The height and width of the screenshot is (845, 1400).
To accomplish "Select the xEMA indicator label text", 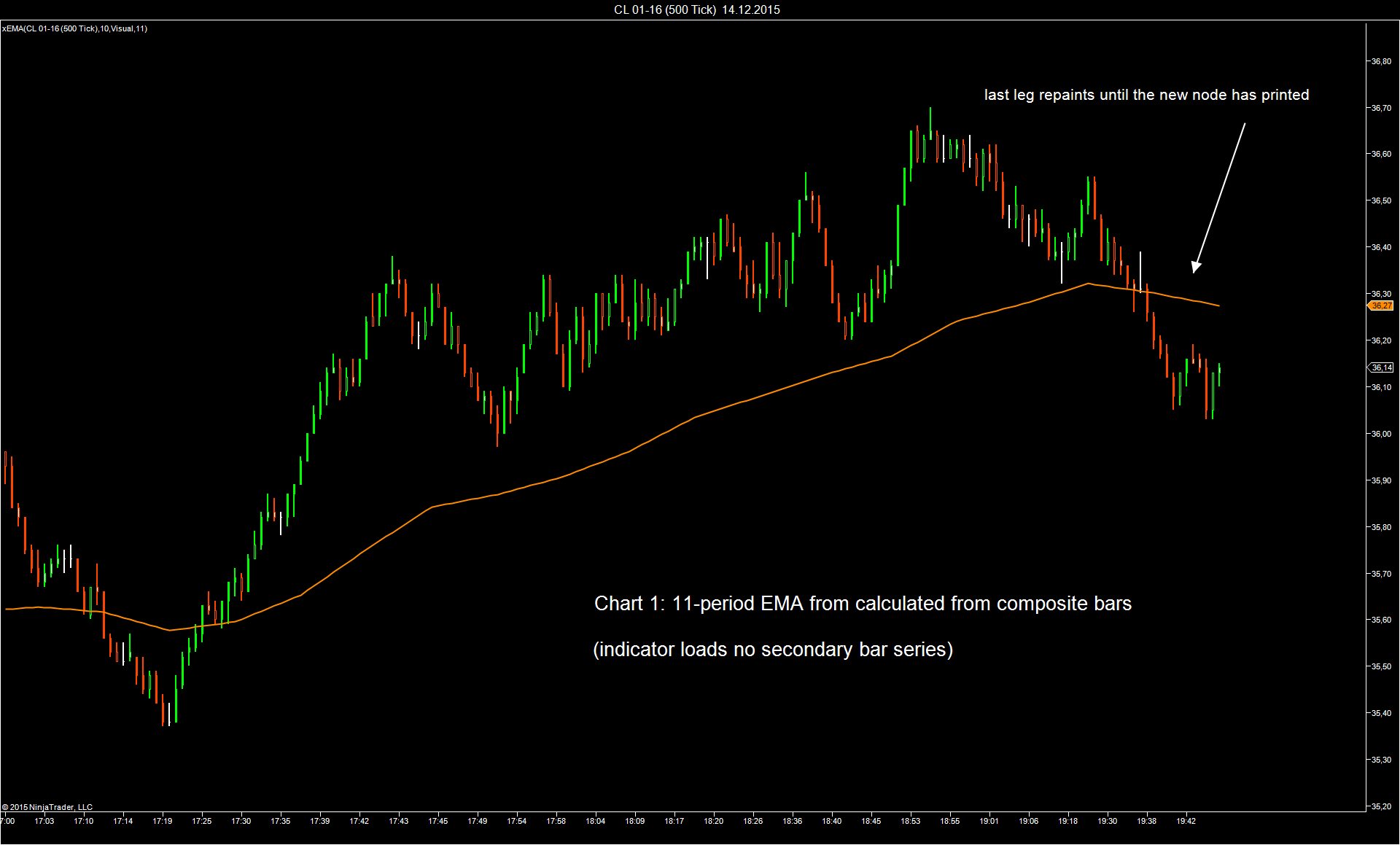I will [x=74, y=28].
